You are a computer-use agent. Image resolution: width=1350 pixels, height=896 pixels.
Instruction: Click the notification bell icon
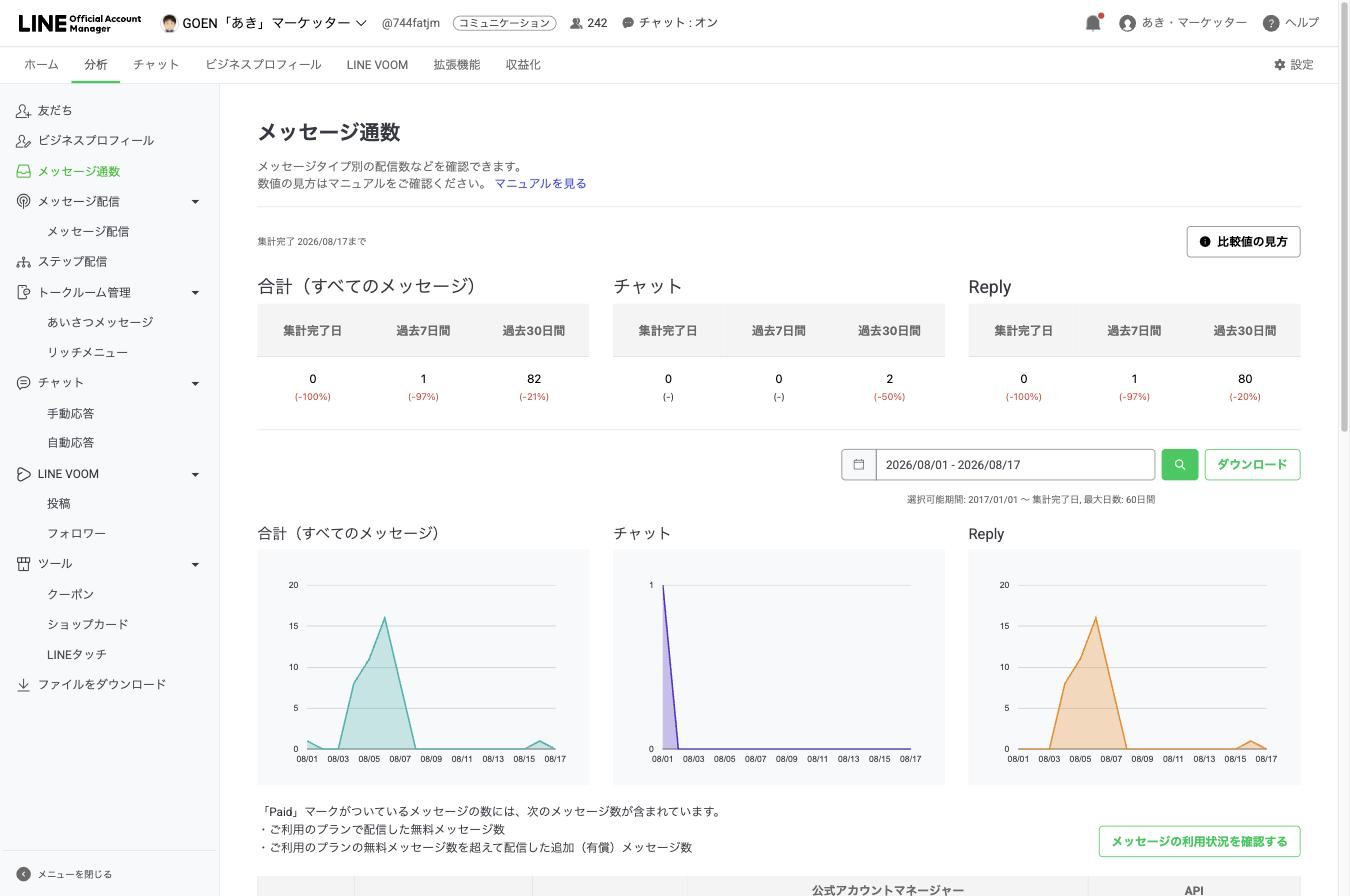(1093, 23)
